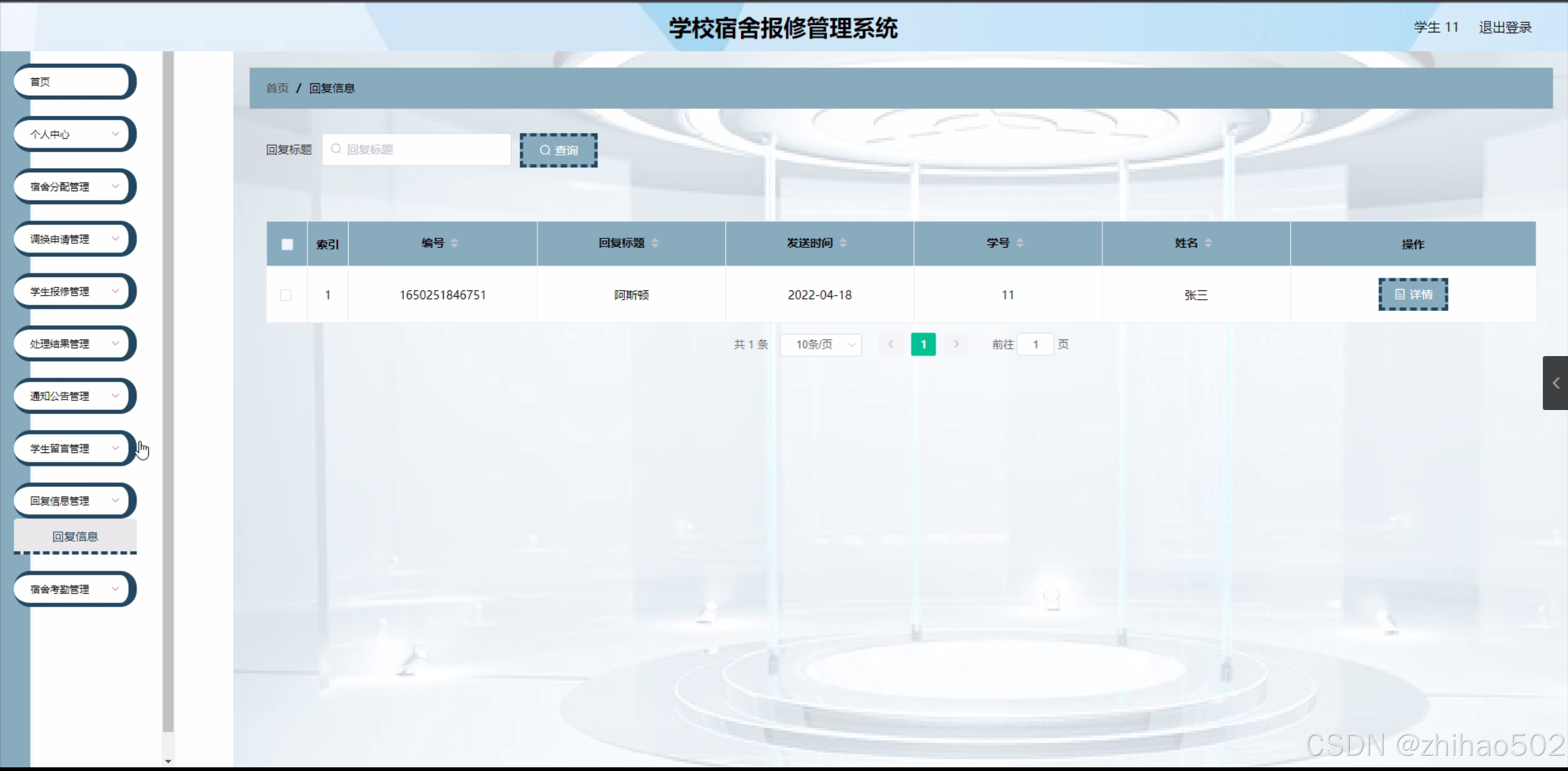Viewport: 1568px width, 771px height.
Task: Click 退出登录 link at top right
Action: (1504, 28)
